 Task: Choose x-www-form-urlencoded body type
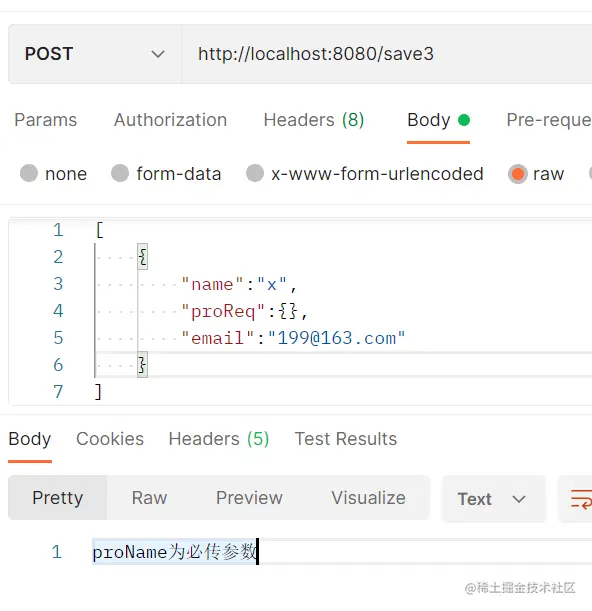[255, 173]
